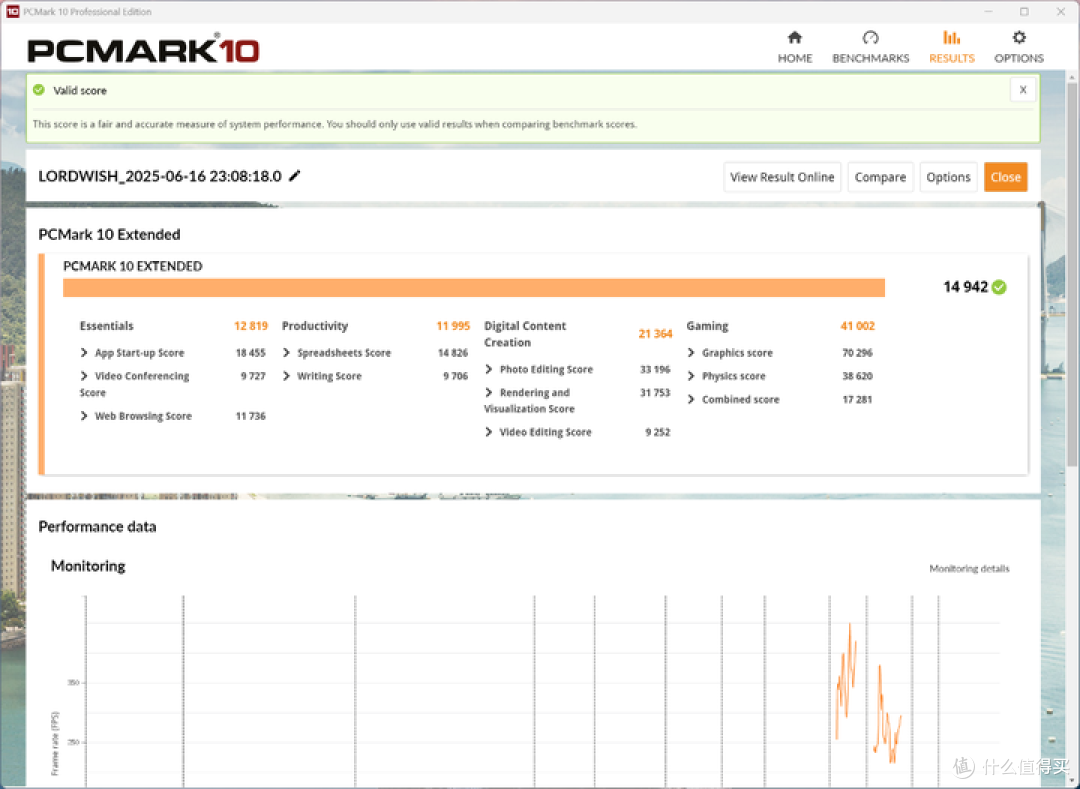This screenshot has width=1080, height=789.
Task: Switch to OPTIONS tab label
Action: [x=1019, y=59]
